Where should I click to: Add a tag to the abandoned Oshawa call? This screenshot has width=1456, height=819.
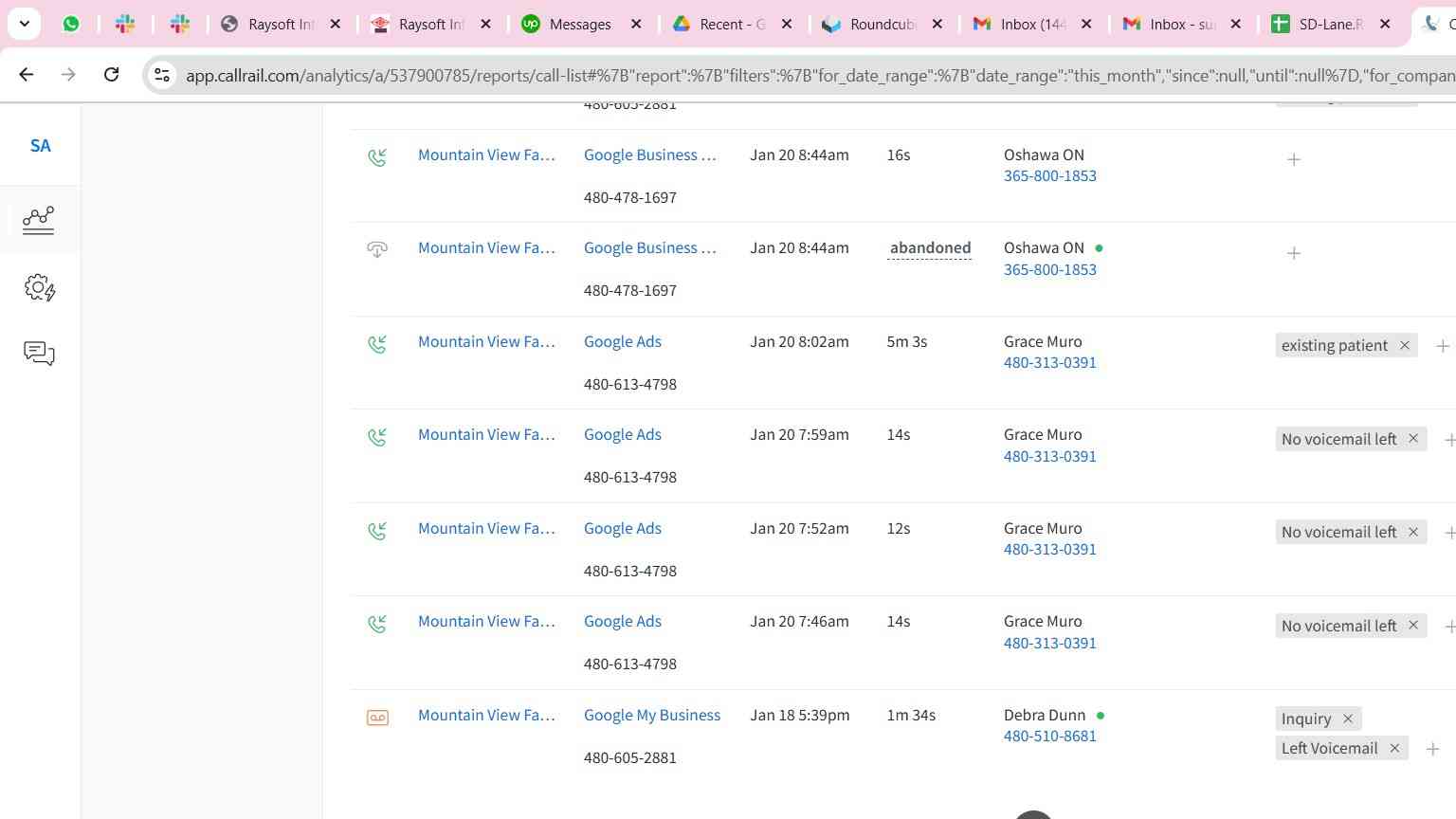[1294, 253]
